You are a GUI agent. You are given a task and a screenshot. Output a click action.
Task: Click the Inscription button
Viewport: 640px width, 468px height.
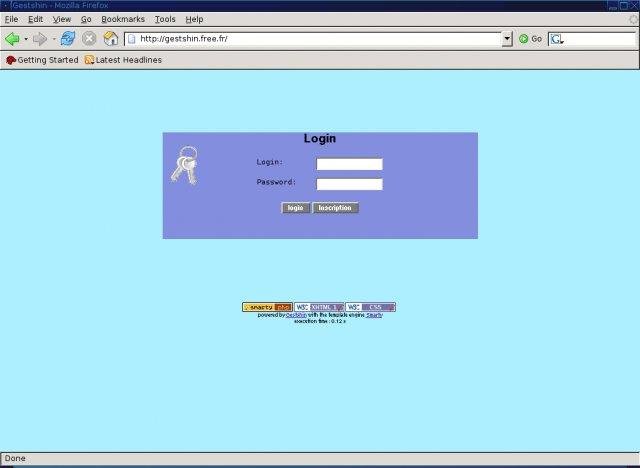pyautogui.click(x=335, y=208)
